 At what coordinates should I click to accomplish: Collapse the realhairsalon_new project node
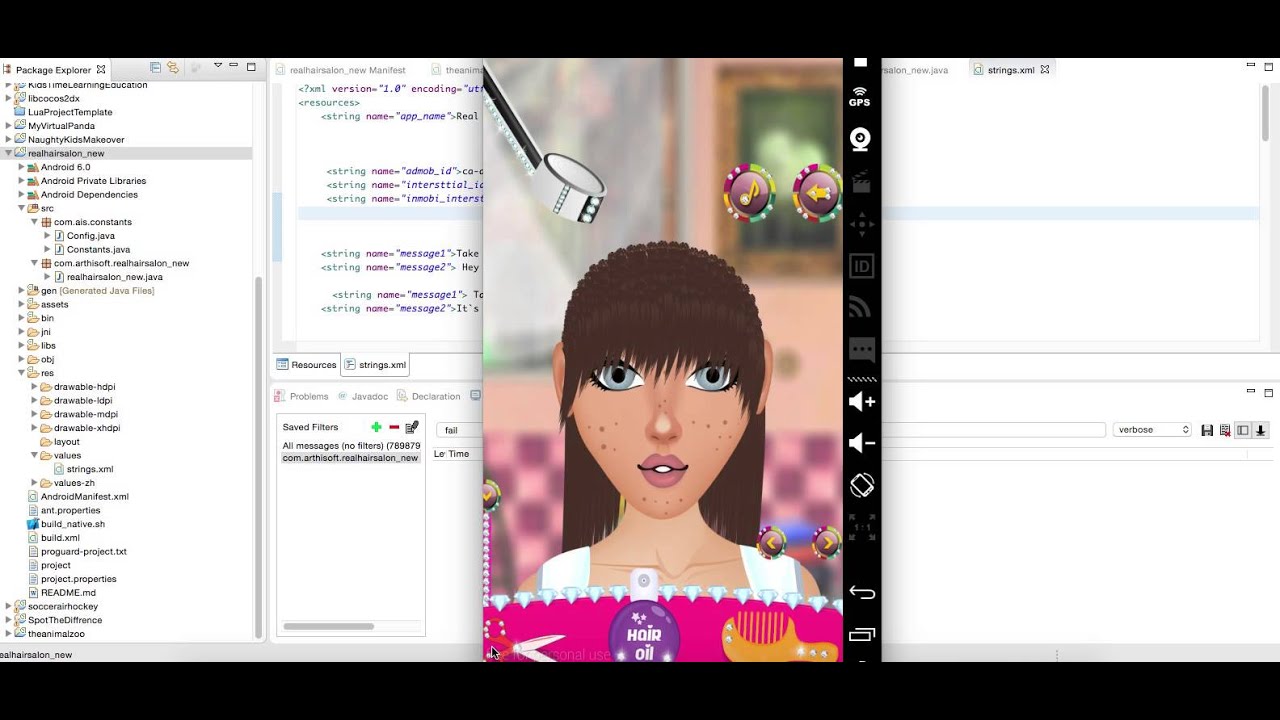9,153
